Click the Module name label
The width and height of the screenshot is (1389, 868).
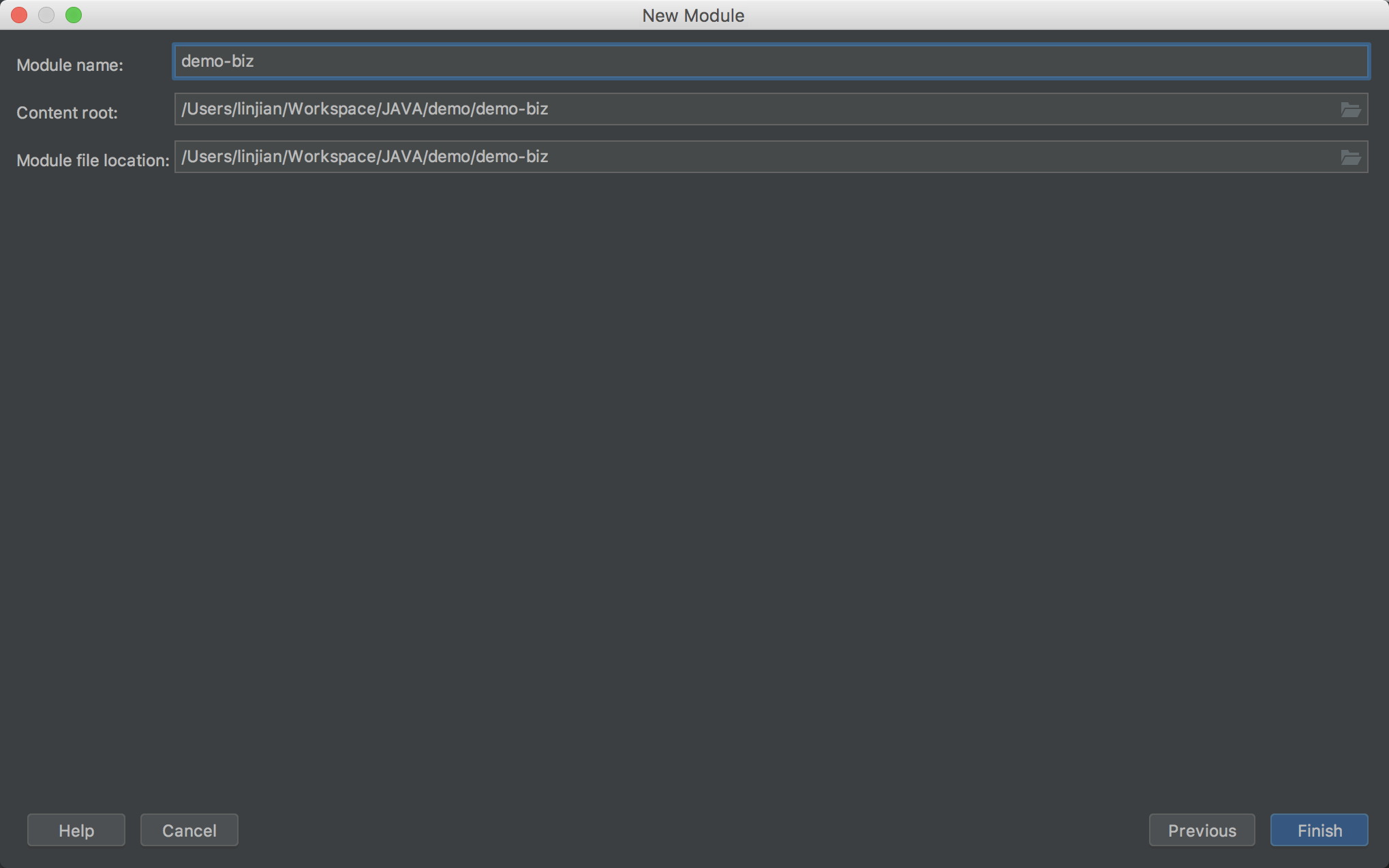point(69,65)
